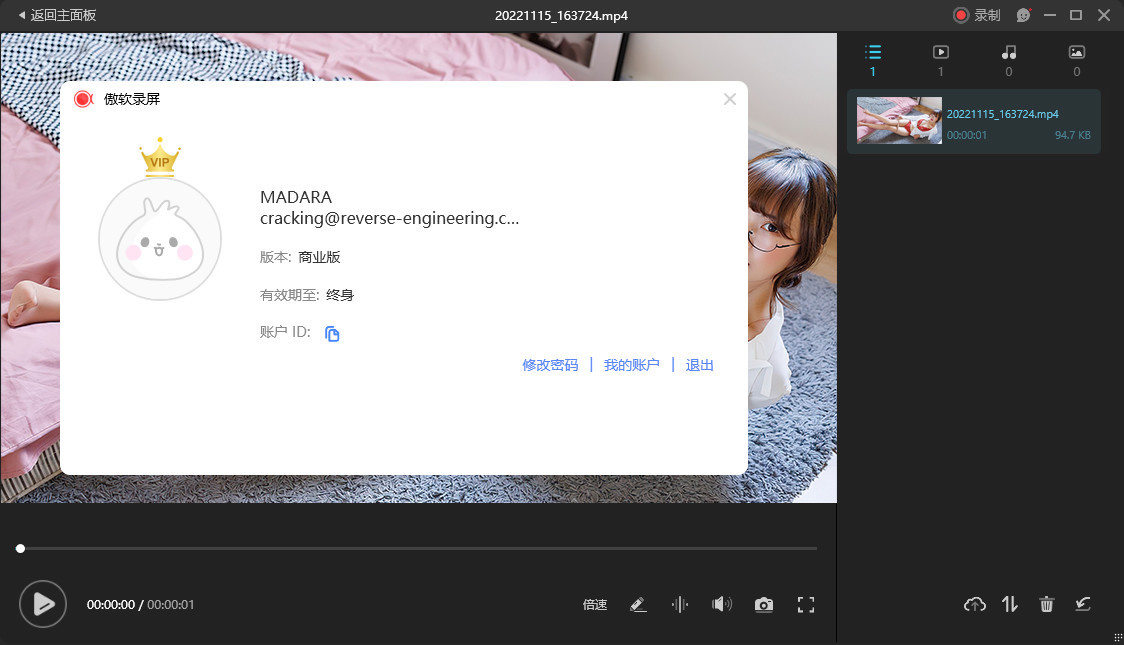Select the 20221115_163724.mp4 thumbnail
The image size is (1124, 645).
[898, 120]
